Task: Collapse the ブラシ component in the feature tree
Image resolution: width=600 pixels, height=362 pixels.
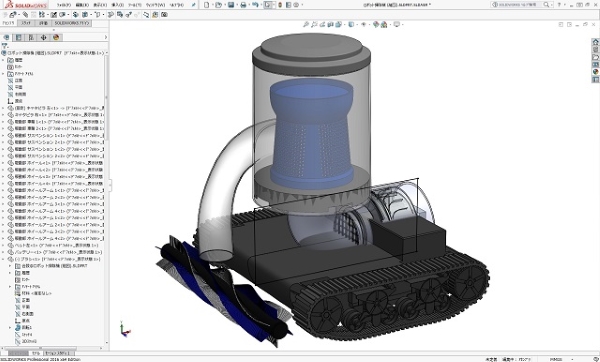Action: point(3,259)
